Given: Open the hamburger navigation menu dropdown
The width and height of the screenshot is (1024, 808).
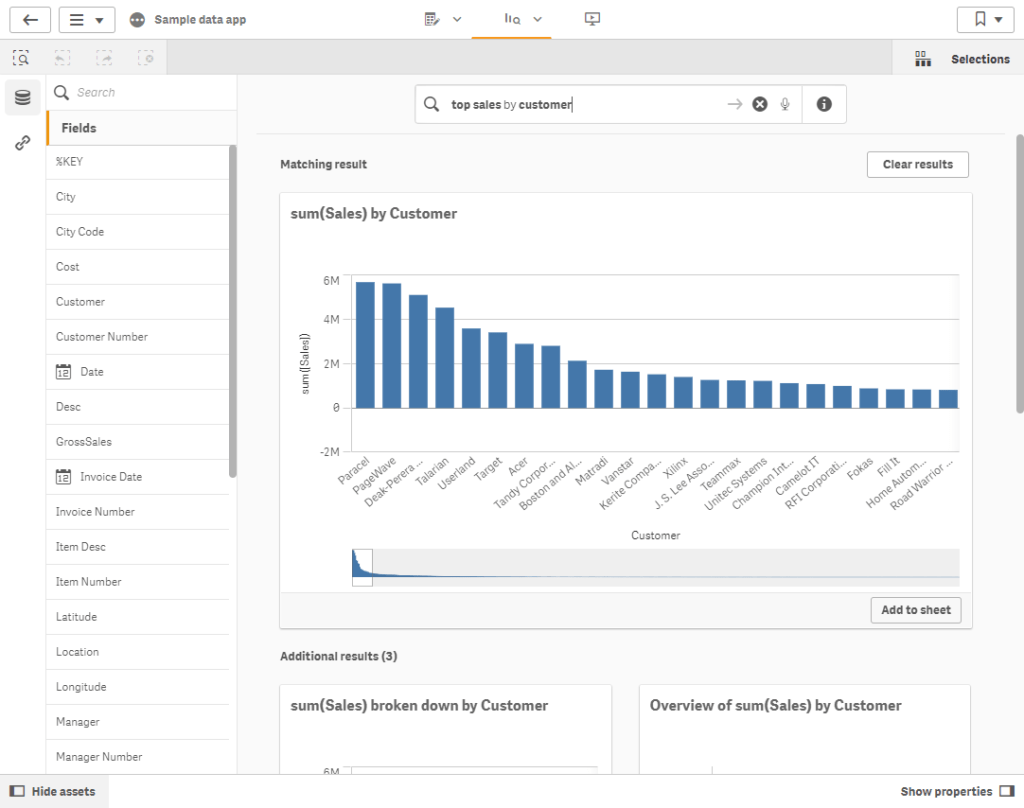Looking at the screenshot, I should pyautogui.click(x=87, y=19).
